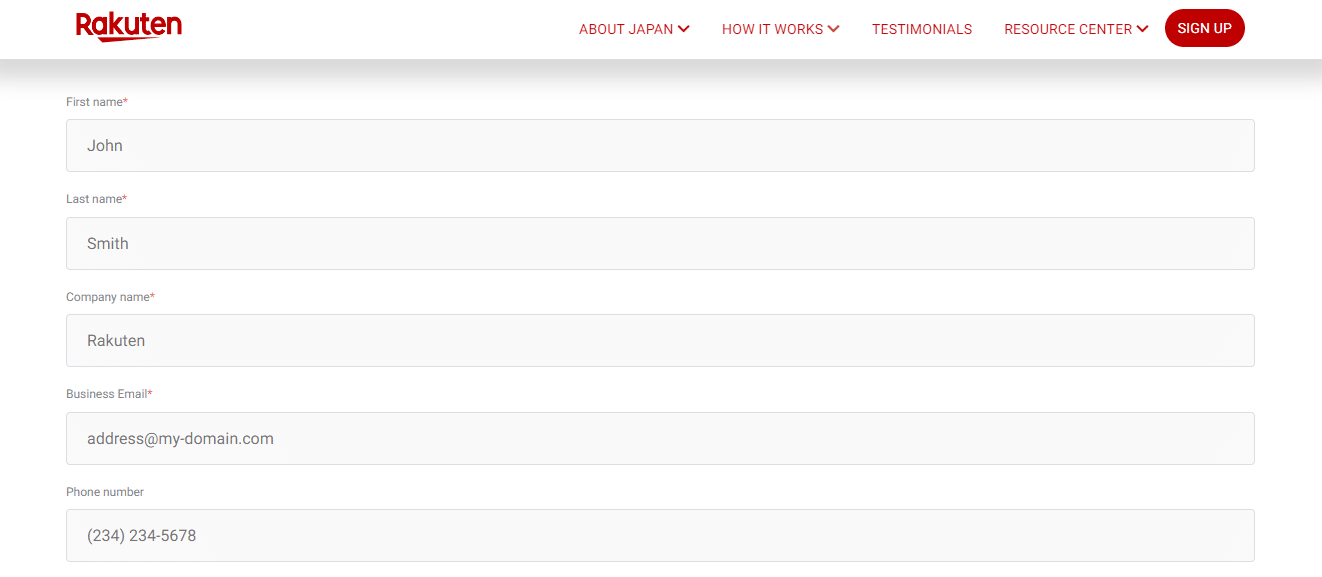
Task: Click the 'Company name' label text
Action: [108, 297]
